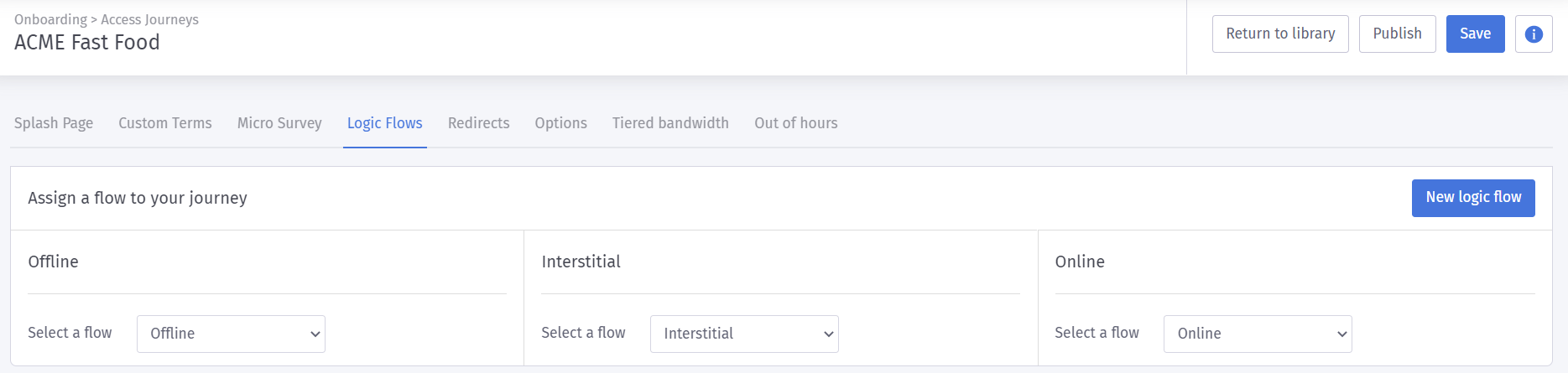Viewport: 1568px width, 373px height.
Task: Open the Redirects tab
Action: 478,123
